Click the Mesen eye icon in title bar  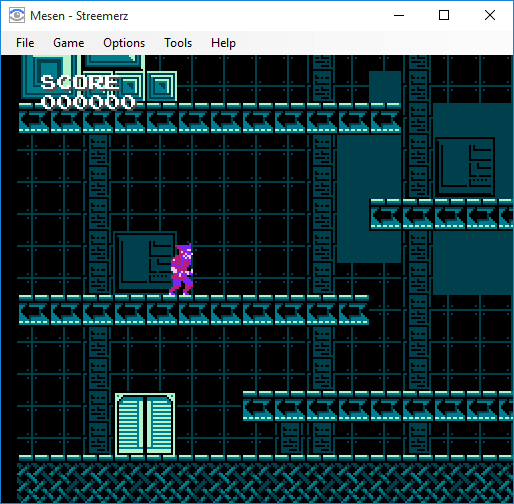click(17, 15)
